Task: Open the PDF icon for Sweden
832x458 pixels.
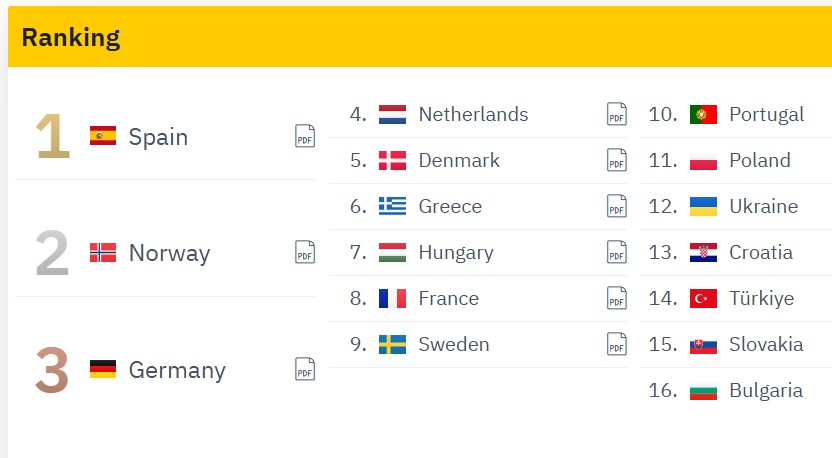Action: 616,344
